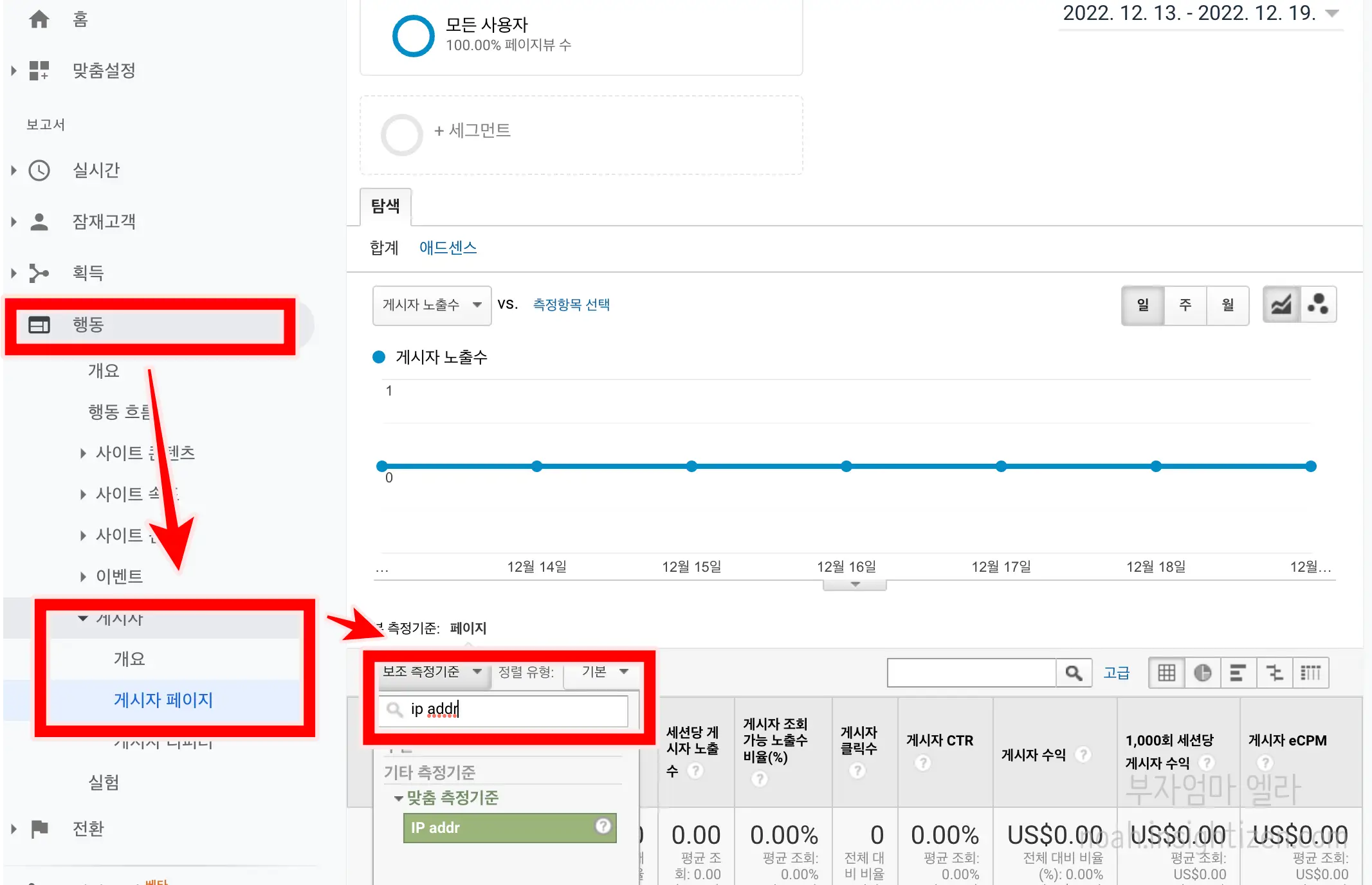Choose pivot view icon

pyautogui.click(x=1310, y=673)
